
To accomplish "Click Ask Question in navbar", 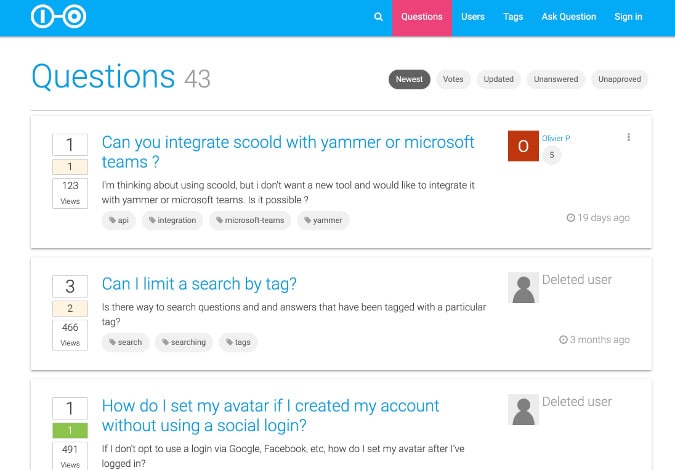I will [569, 17].
